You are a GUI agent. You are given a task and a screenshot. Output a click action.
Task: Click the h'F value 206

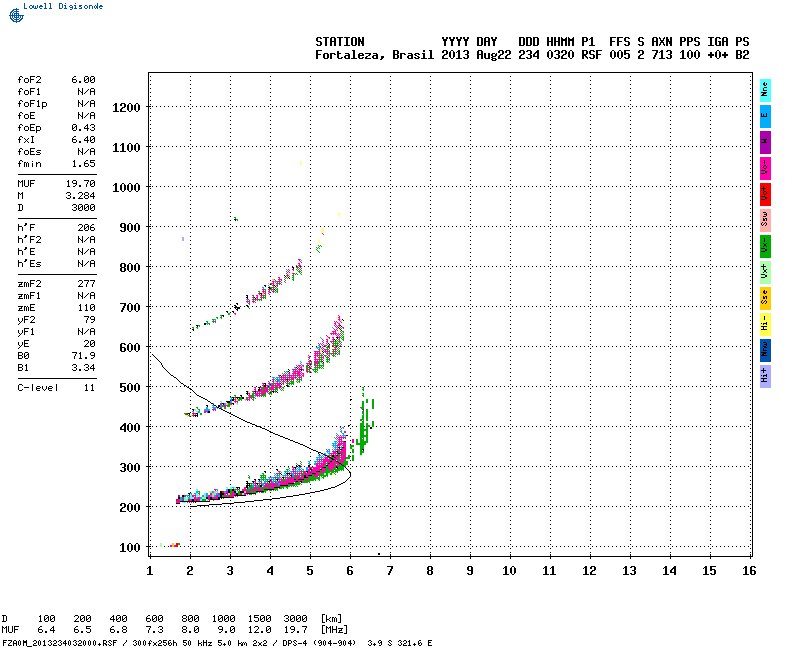click(x=87, y=228)
